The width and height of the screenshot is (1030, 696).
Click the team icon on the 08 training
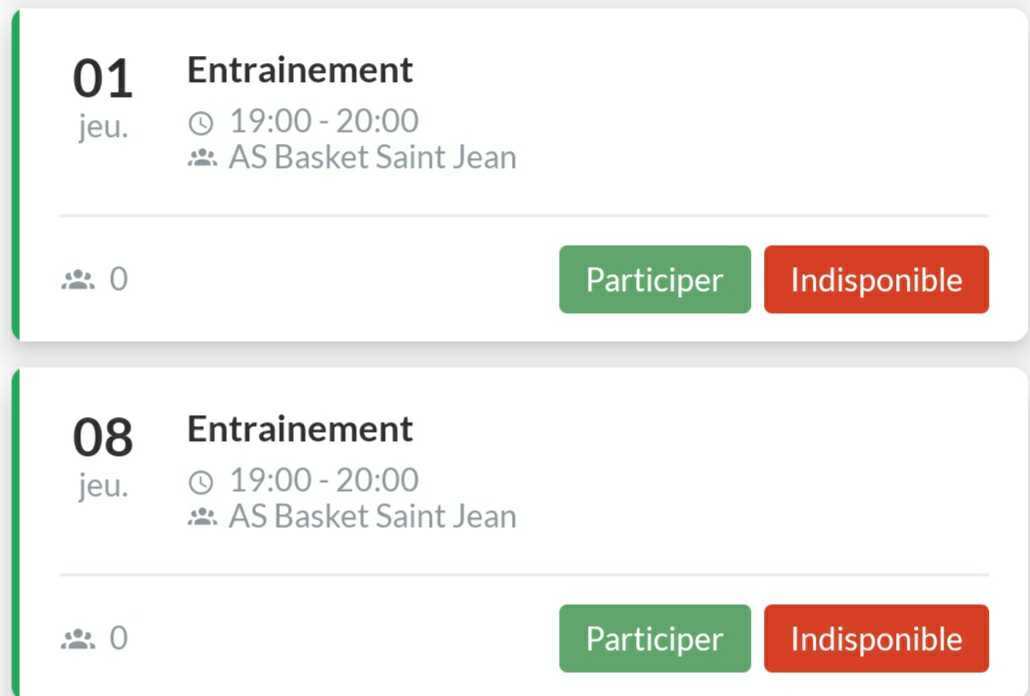click(x=202, y=517)
